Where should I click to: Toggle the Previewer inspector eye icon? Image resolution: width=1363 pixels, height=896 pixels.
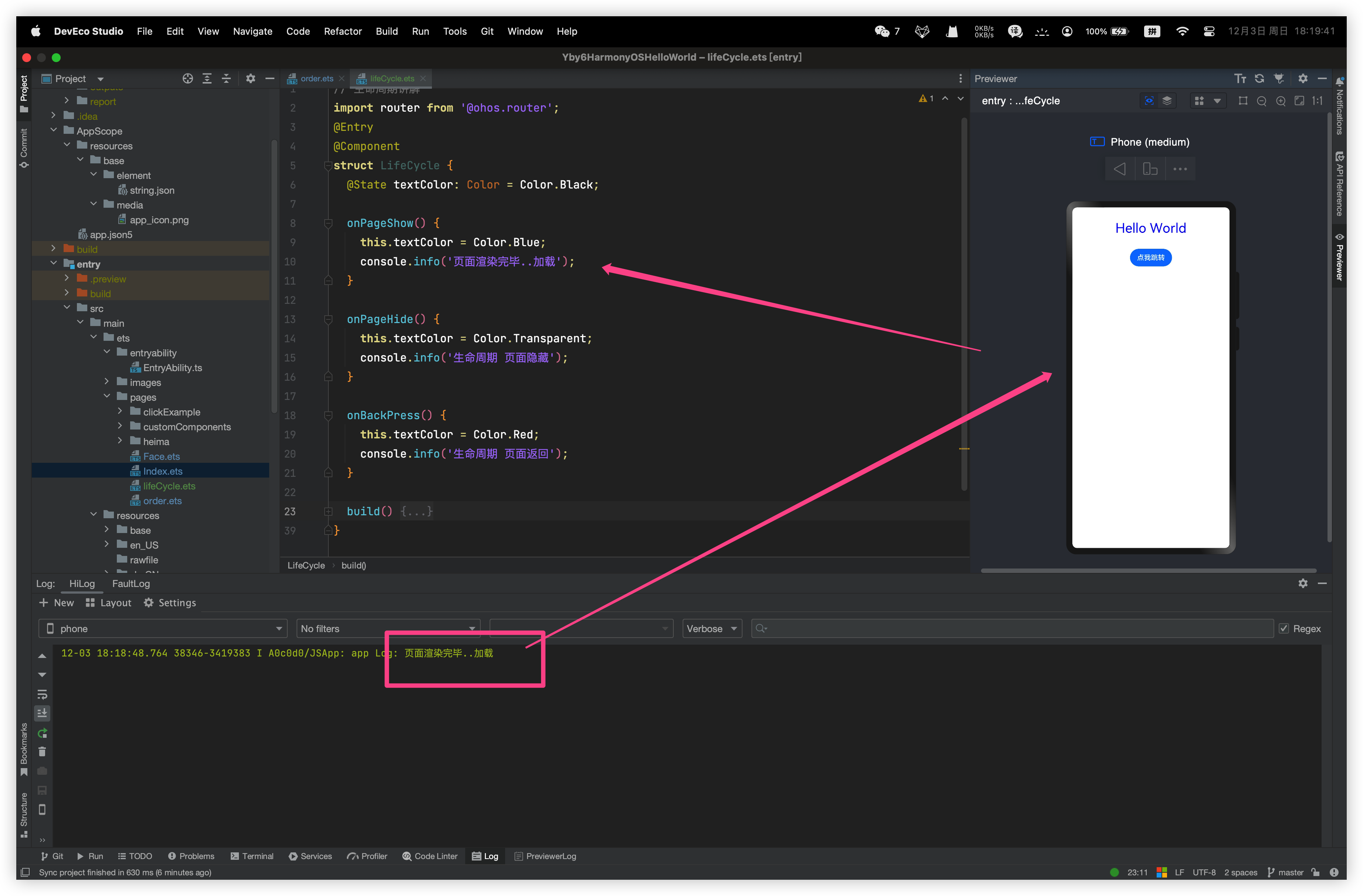(x=1149, y=101)
